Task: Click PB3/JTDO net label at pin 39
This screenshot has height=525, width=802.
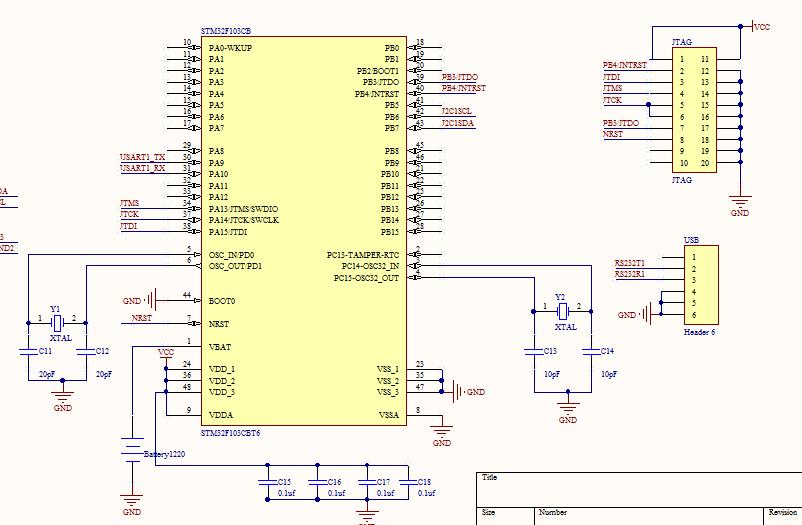Action: pos(460,77)
